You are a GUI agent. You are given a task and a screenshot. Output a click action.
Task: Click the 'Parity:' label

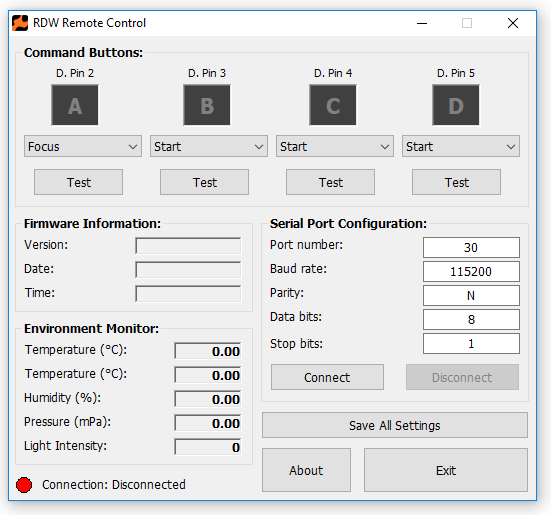click(287, 293)
